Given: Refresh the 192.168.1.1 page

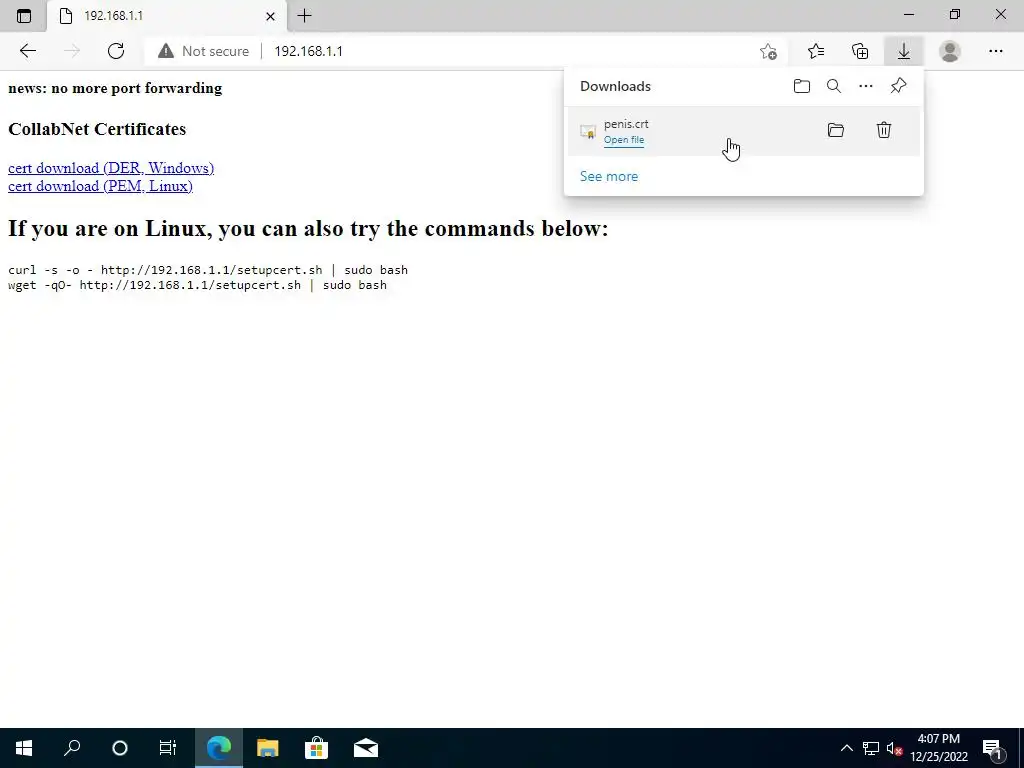Looking at the screenshot, I should point(116,51).
